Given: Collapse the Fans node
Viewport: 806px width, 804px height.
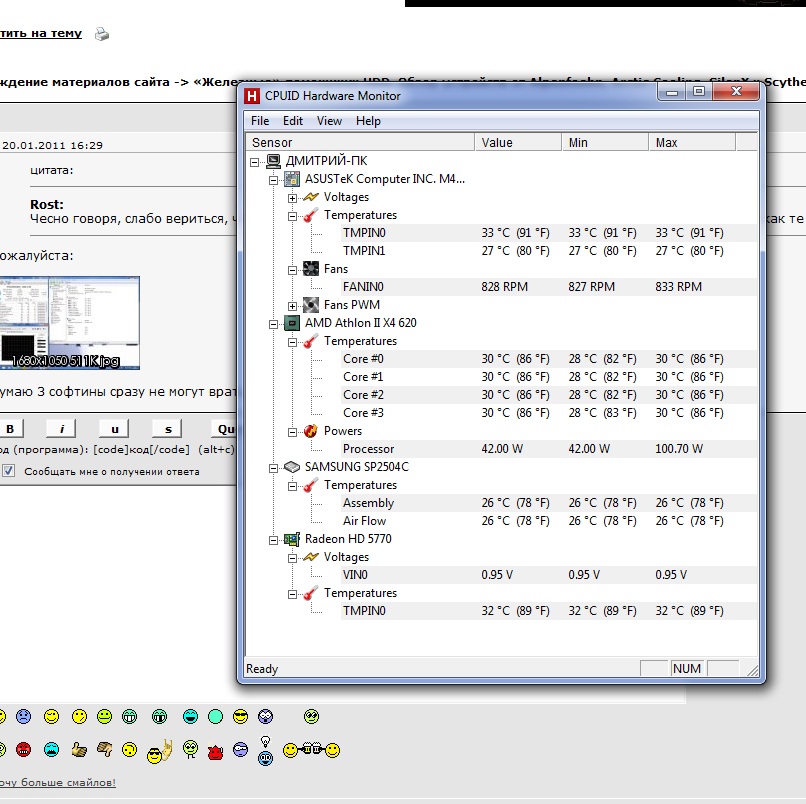Looking at the screenshot, I should 292,270.
